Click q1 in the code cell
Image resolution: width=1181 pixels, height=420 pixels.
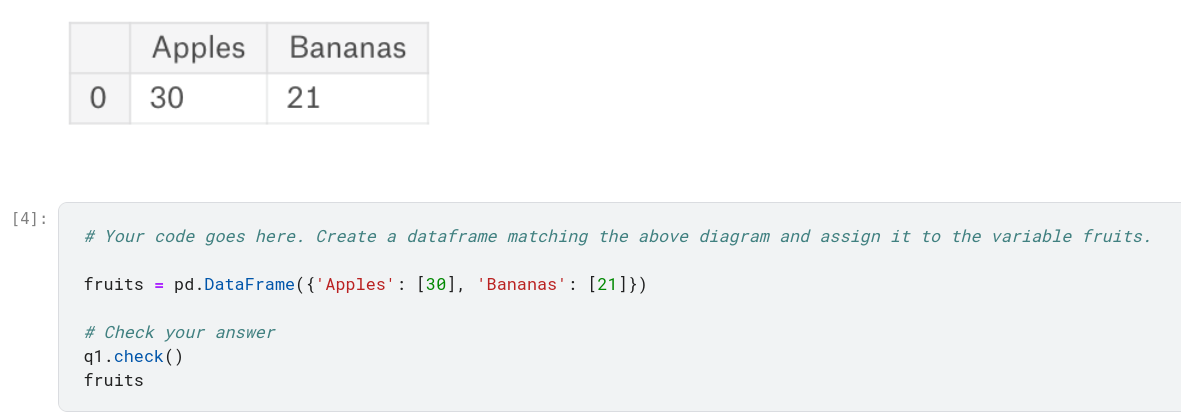[x=94, y=357]
